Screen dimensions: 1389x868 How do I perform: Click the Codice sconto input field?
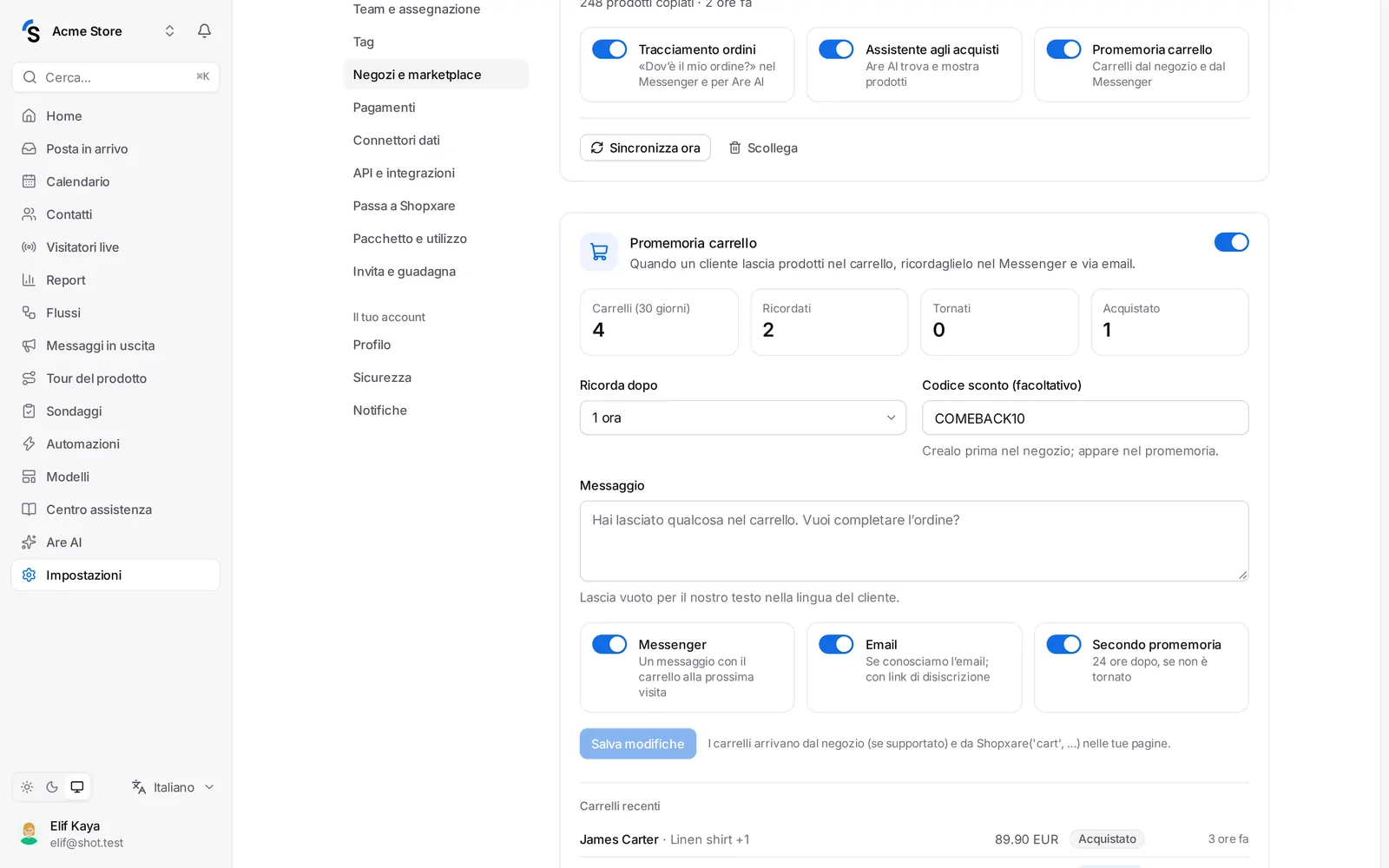(1085, 418)
